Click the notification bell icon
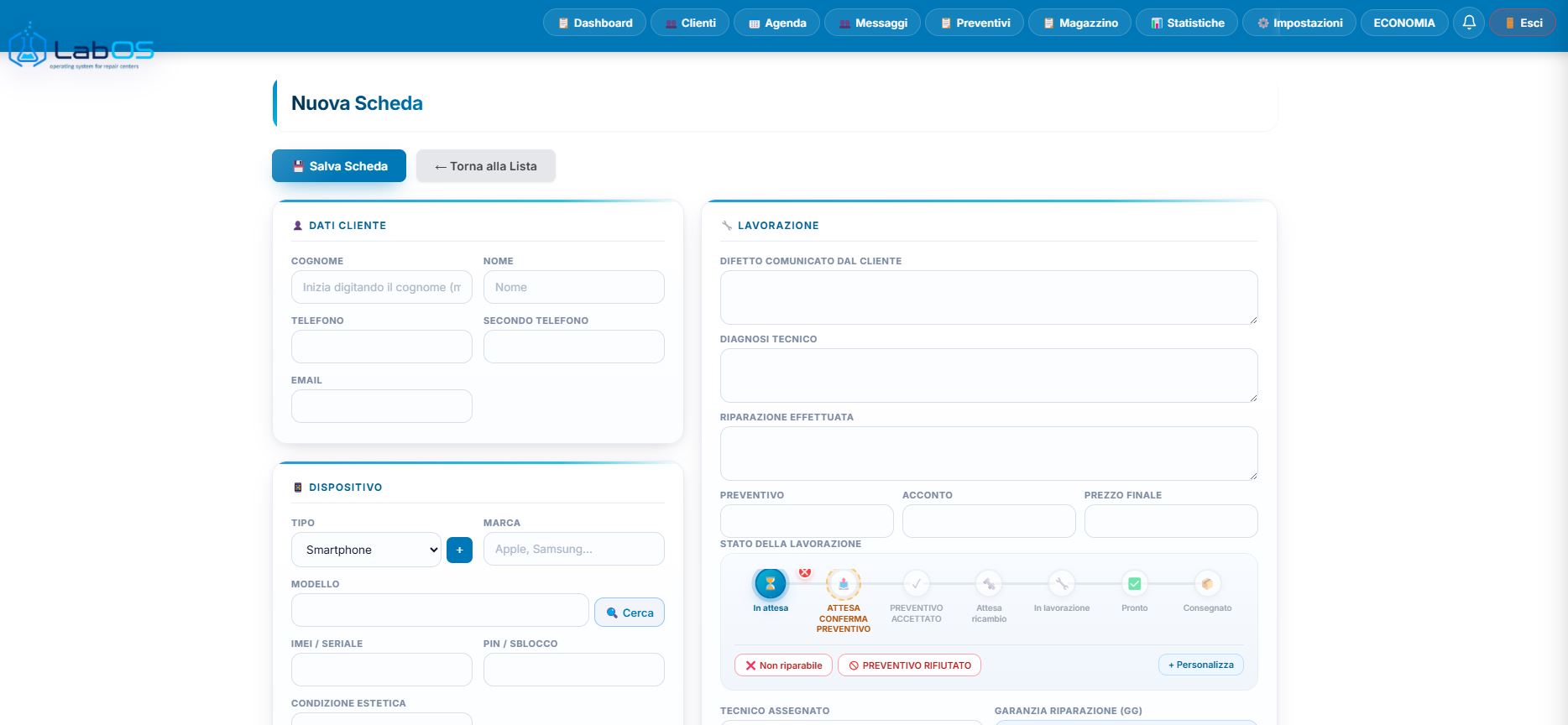1568x725 pixels. coord(1469,23)
